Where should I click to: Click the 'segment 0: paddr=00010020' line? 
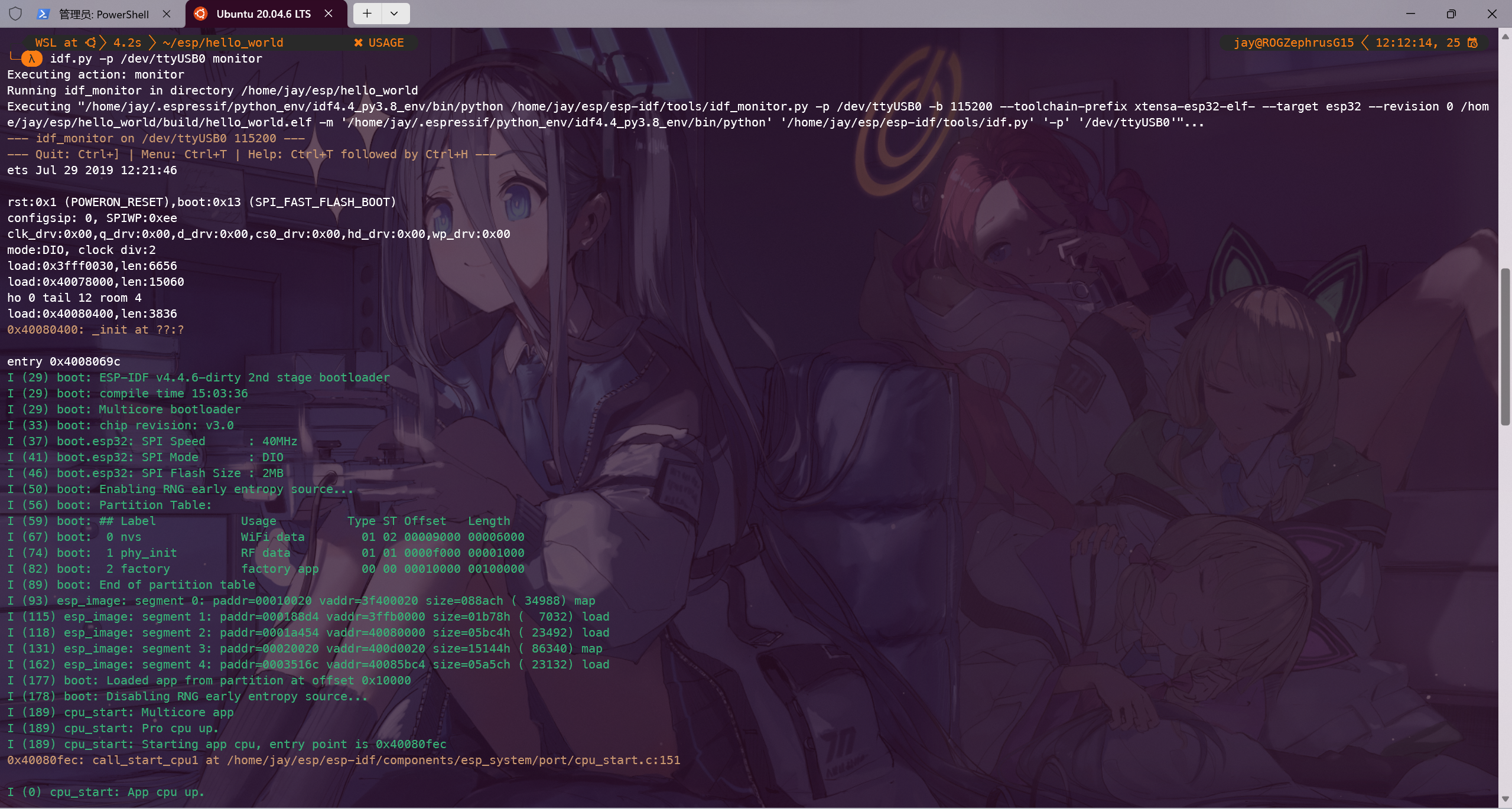coord(301,601)
